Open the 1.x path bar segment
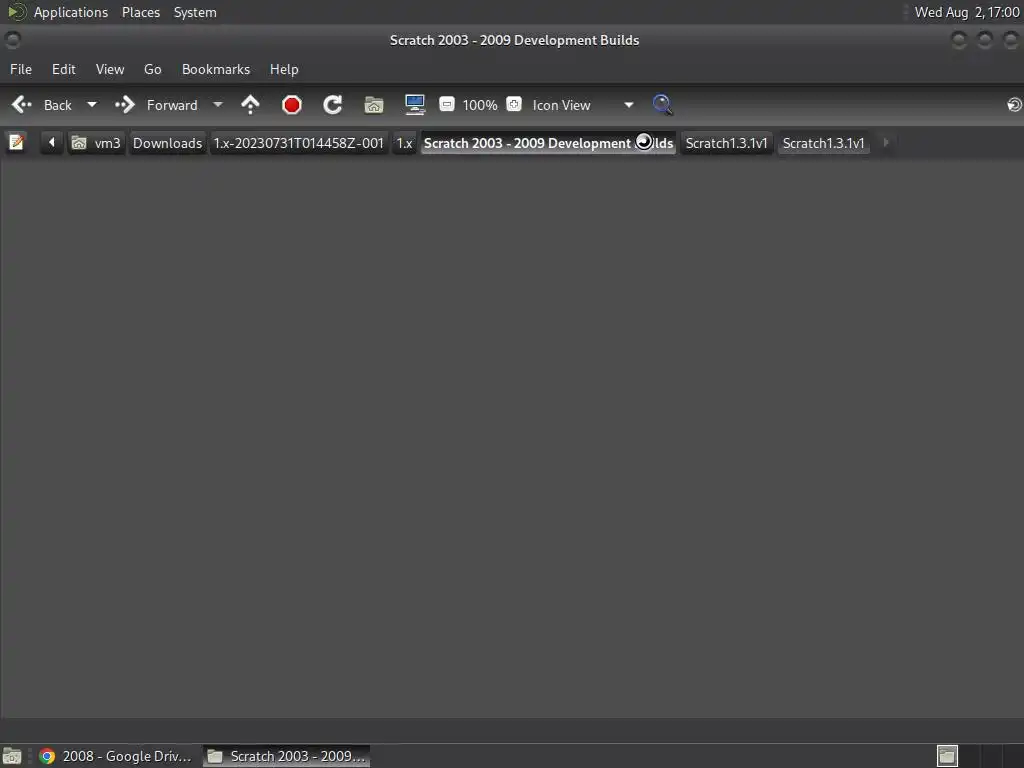The width and height of the screenshot is (1024, 768). click(405, 143)
